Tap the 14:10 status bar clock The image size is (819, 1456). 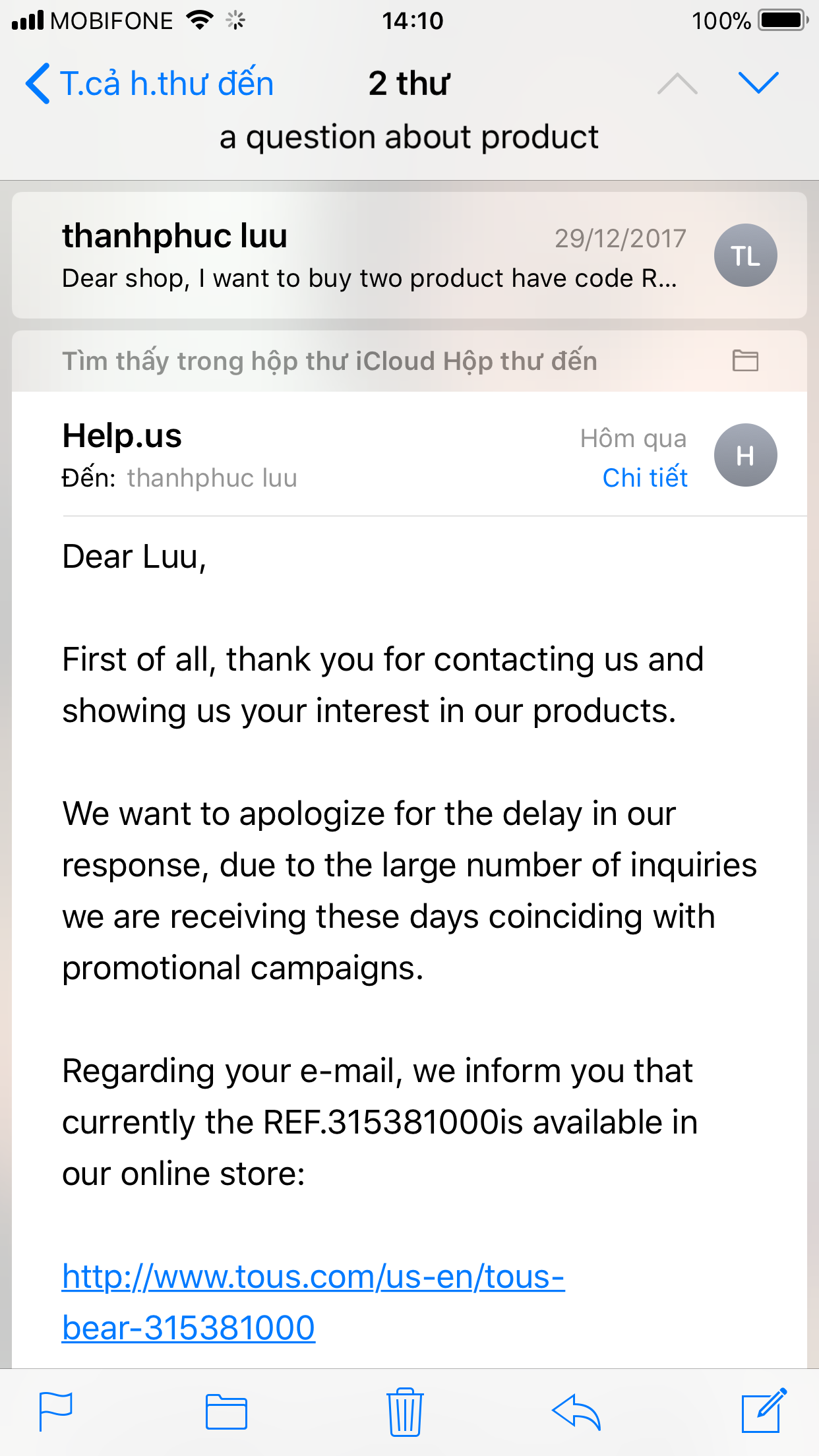412,21
